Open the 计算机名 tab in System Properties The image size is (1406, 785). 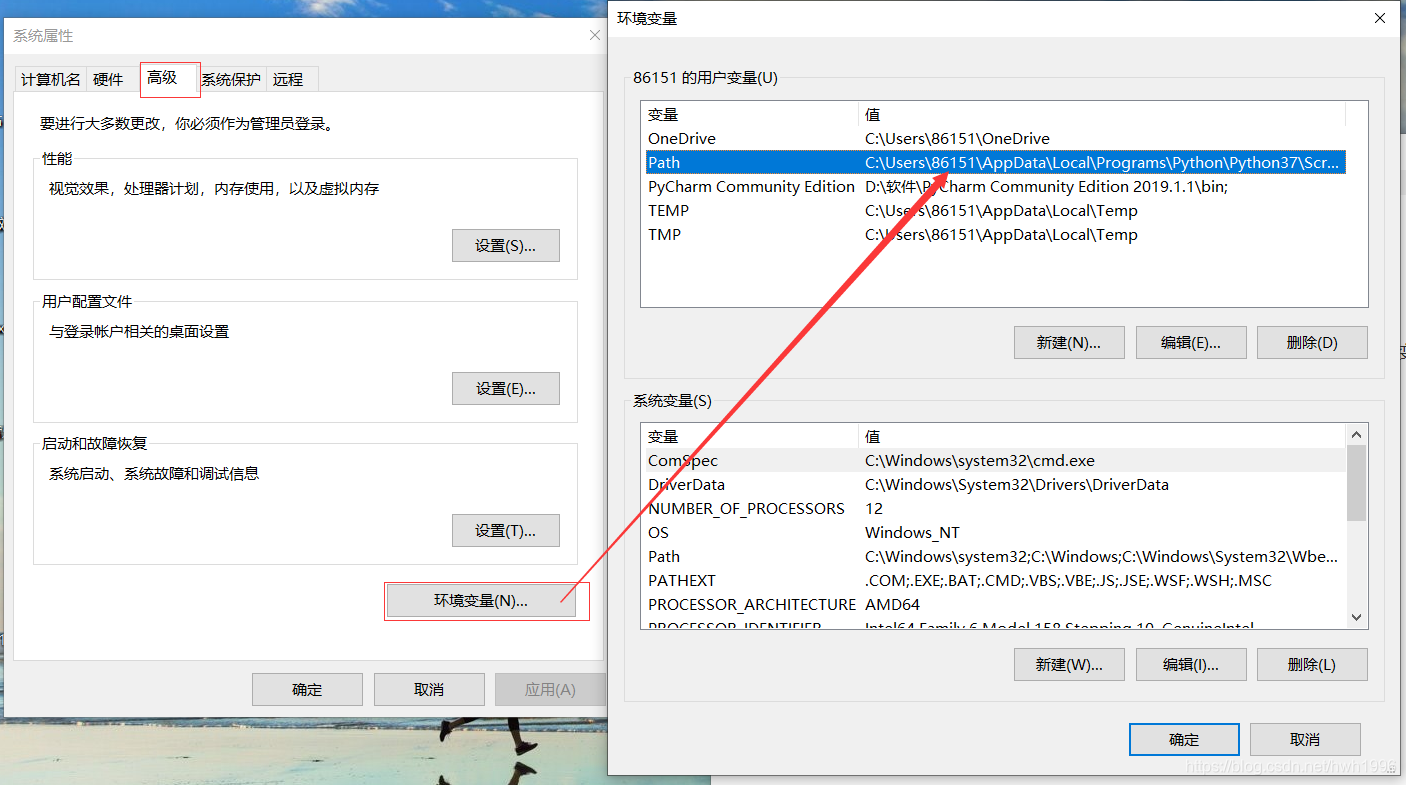click(51, 79)
